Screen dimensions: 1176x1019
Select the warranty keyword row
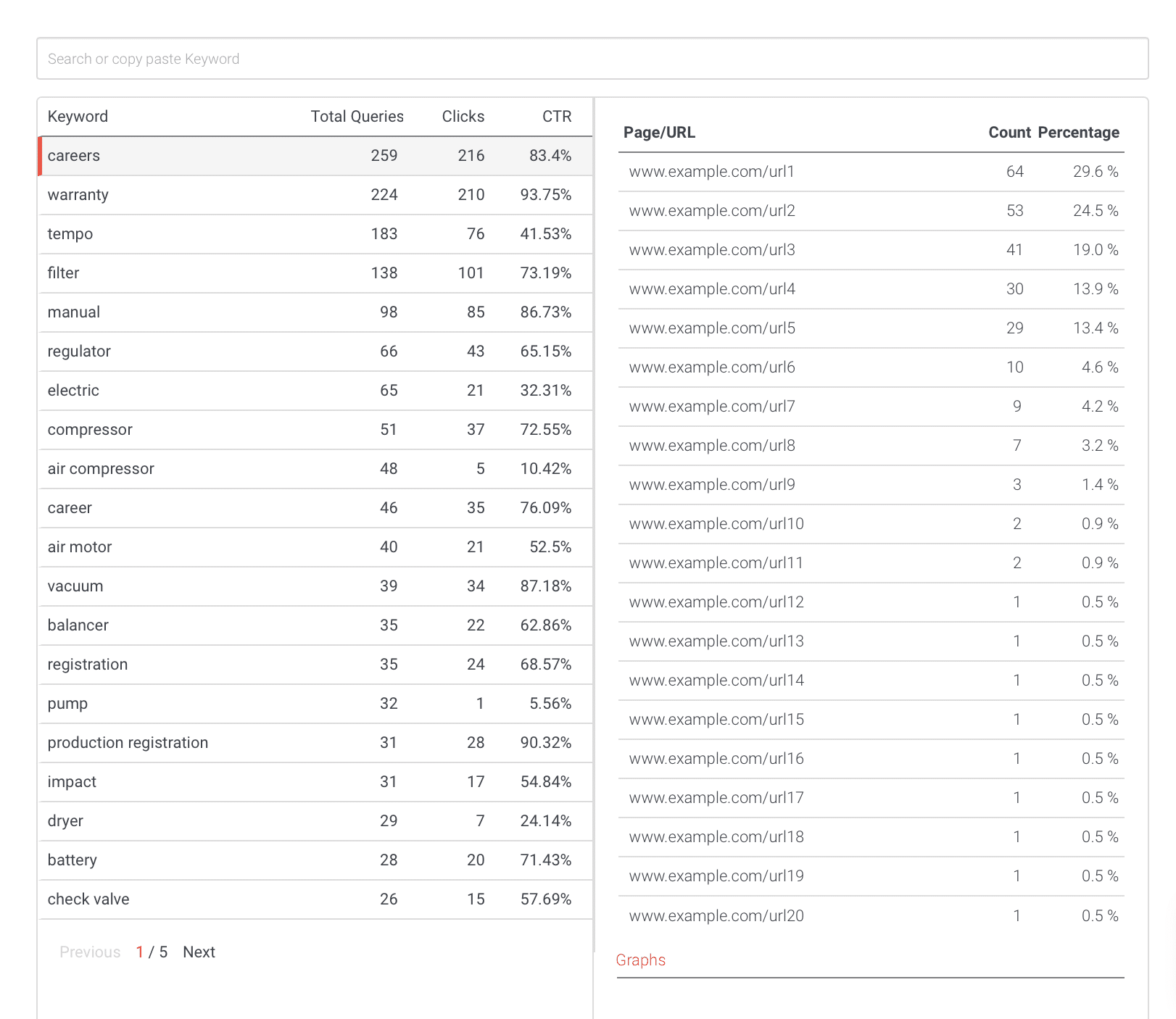pyautogui.click(x=315, y=195)
